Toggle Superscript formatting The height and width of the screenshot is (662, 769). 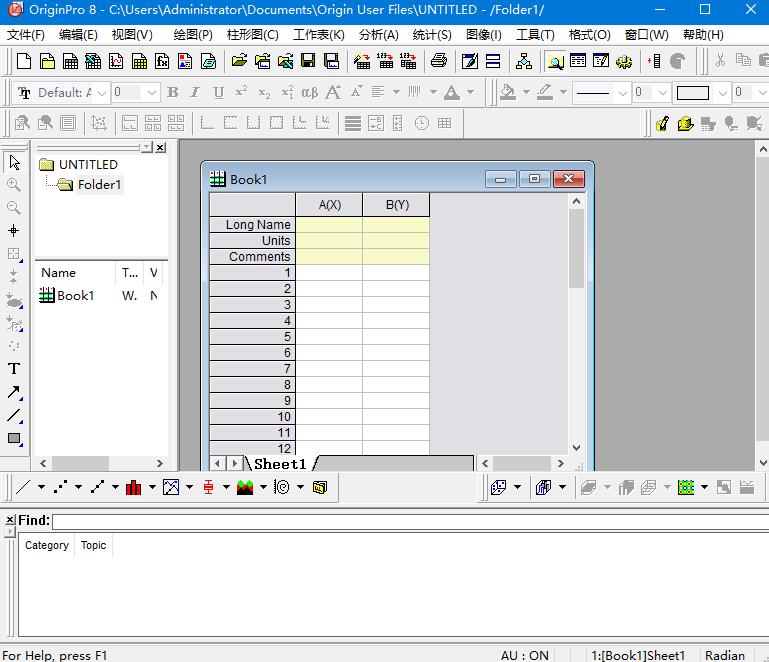241,92
